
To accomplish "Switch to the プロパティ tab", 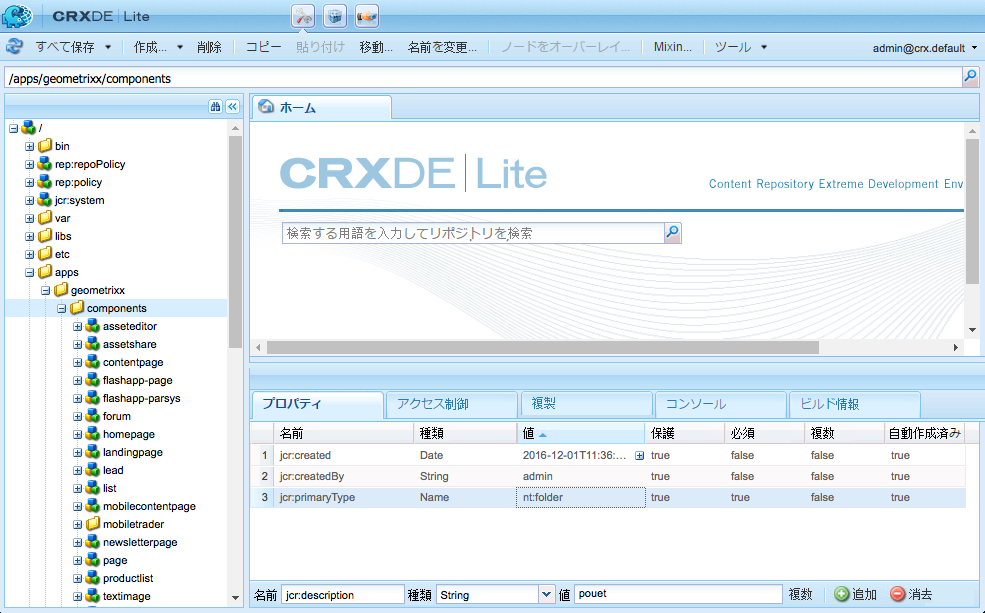I will click(x=317, y=404).
